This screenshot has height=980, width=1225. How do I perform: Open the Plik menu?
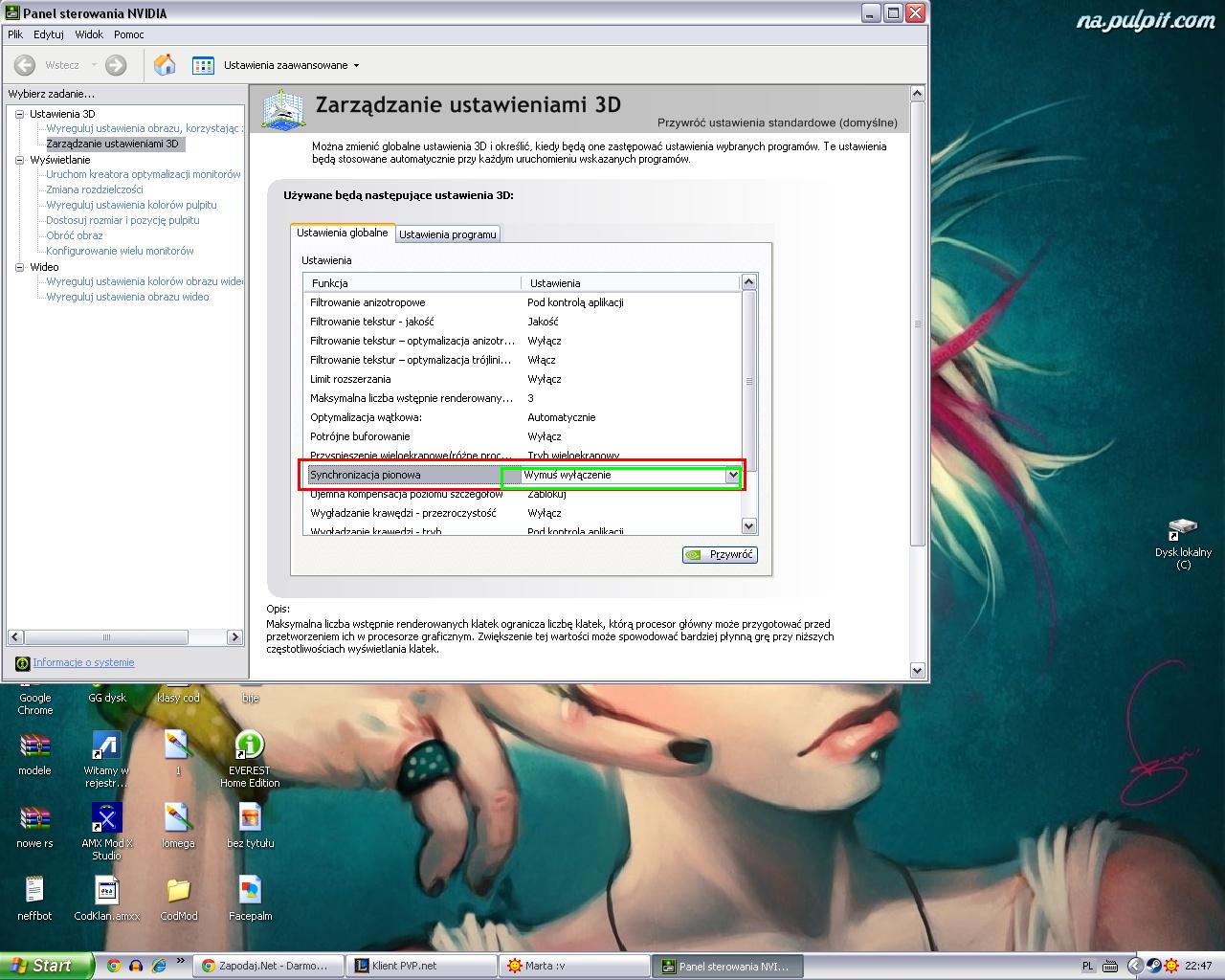coord(15,34)
